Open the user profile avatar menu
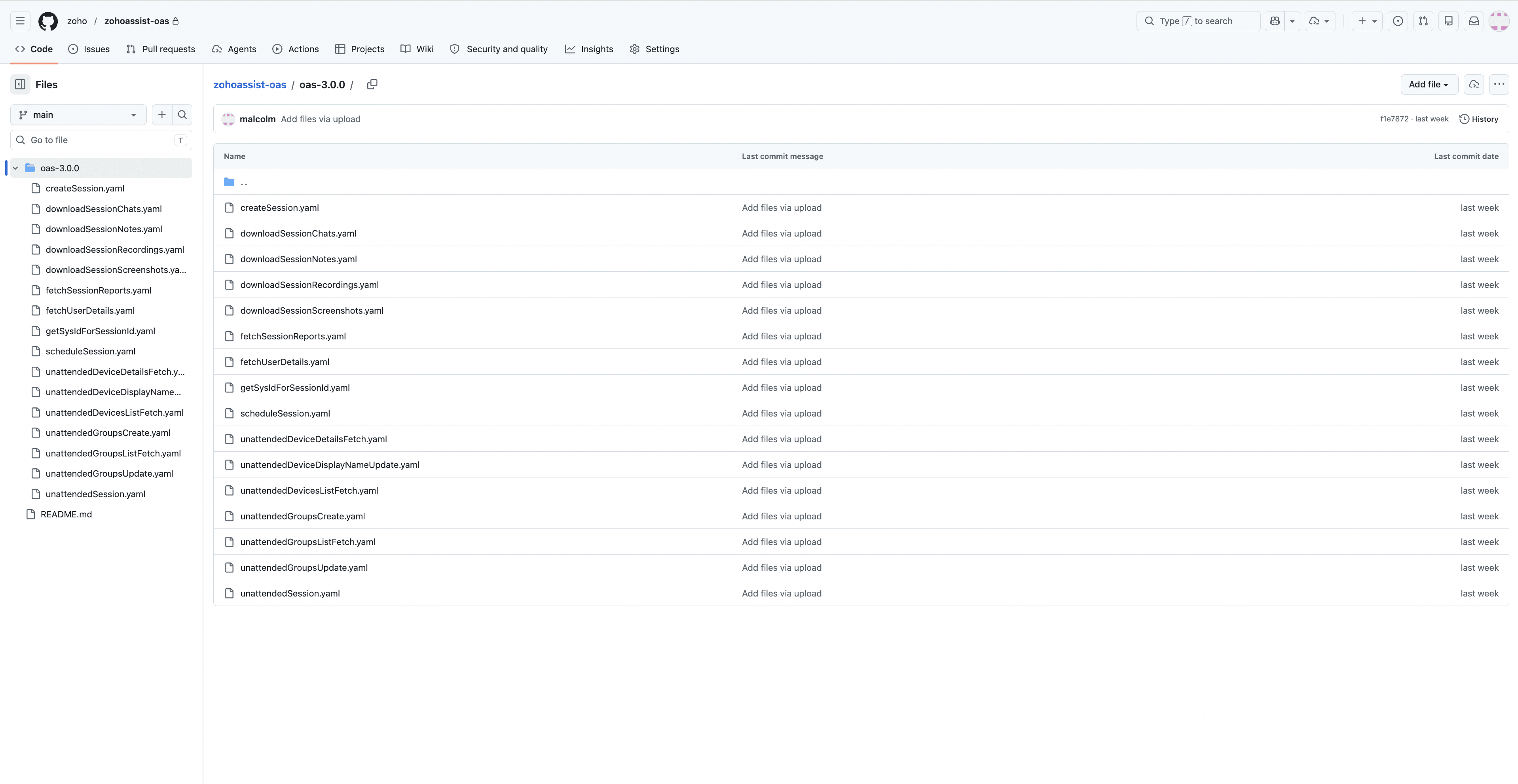 1499,21
